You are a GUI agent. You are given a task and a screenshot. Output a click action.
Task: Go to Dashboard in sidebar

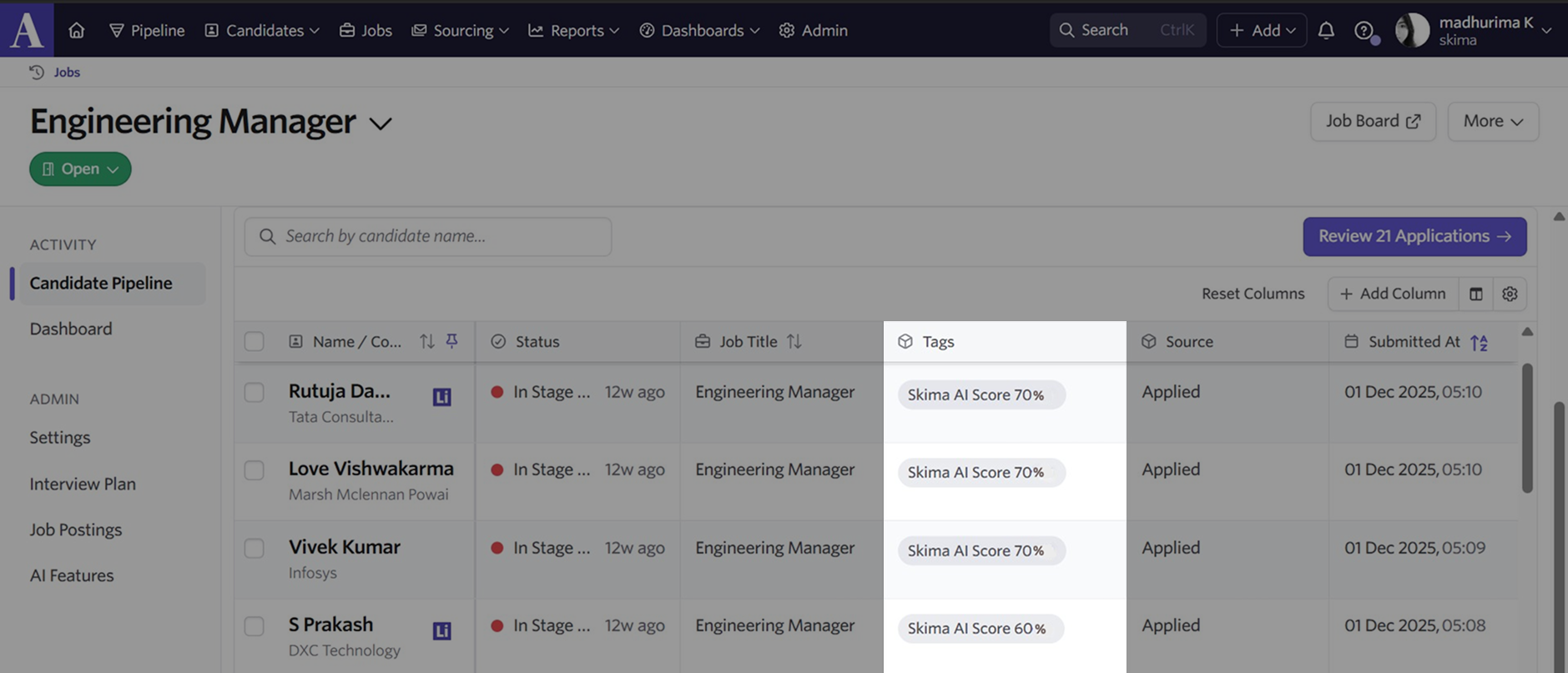pos(71,329)
